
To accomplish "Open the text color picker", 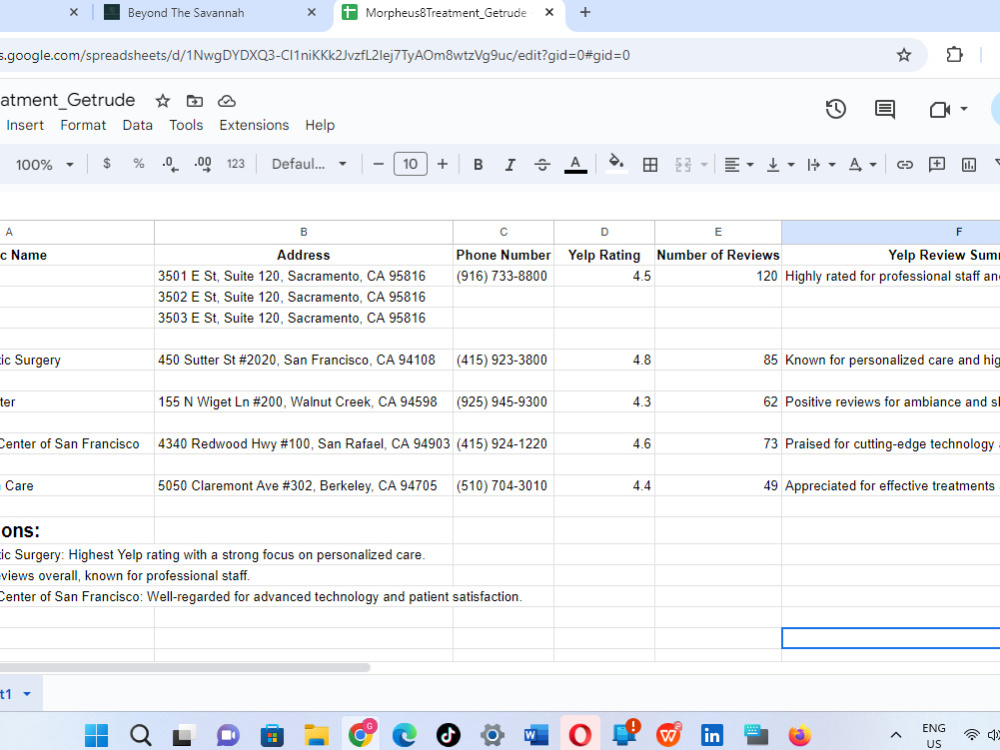I will click(x=575, y=165).
